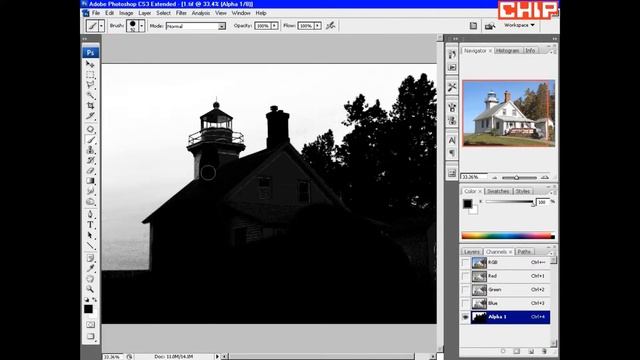Select the History Brush tool
Image resolution: width=640 pixels, height=360 pixels.
pyautogui.click(x=90, y=160)
